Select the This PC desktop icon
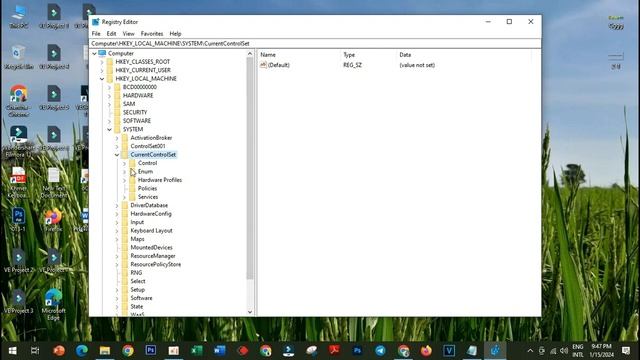The height and width of the screenshot is (360, 640). click(x=19, y=17)
